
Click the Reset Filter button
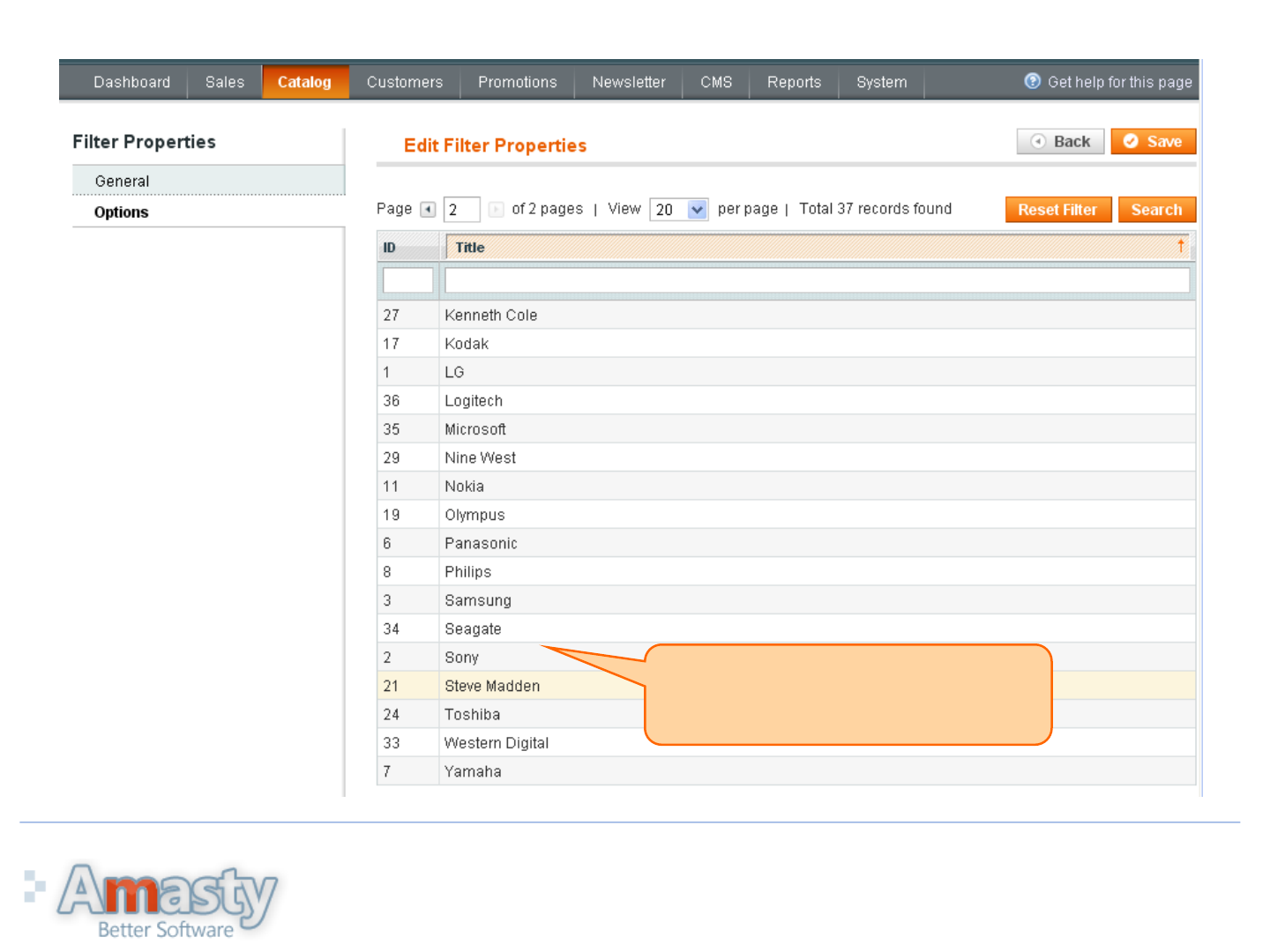(x=1058, y=210)
